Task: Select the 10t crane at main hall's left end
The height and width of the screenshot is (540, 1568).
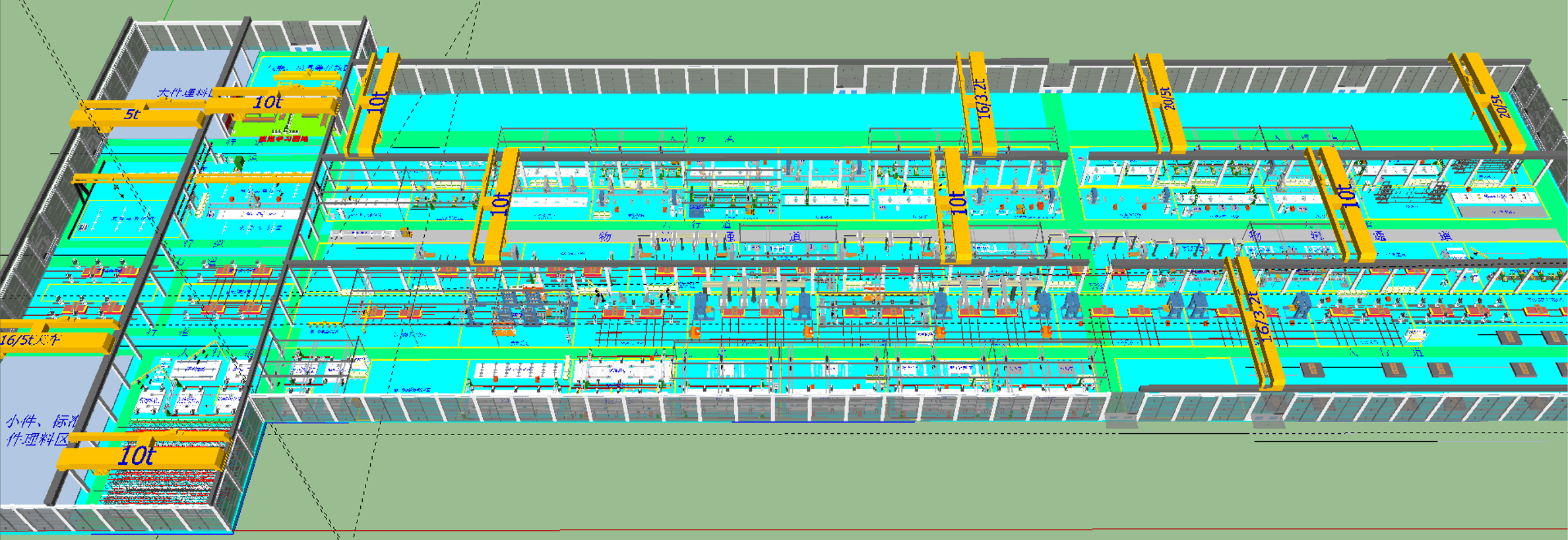Action: tap(374, 105)
